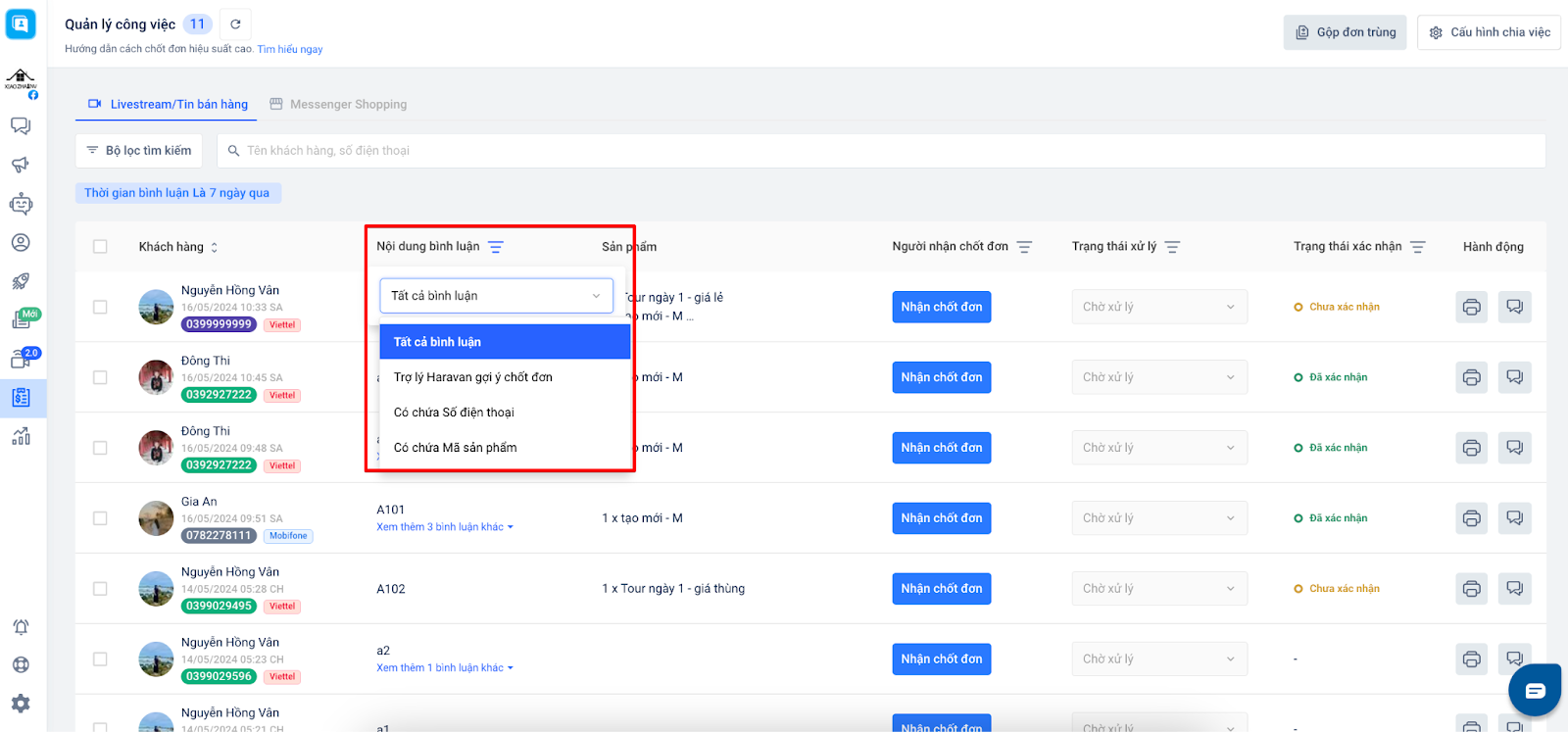Check the first Nguyễn Hồng Vân row checkbox
1568x732 pixels.
coord(100,307)
